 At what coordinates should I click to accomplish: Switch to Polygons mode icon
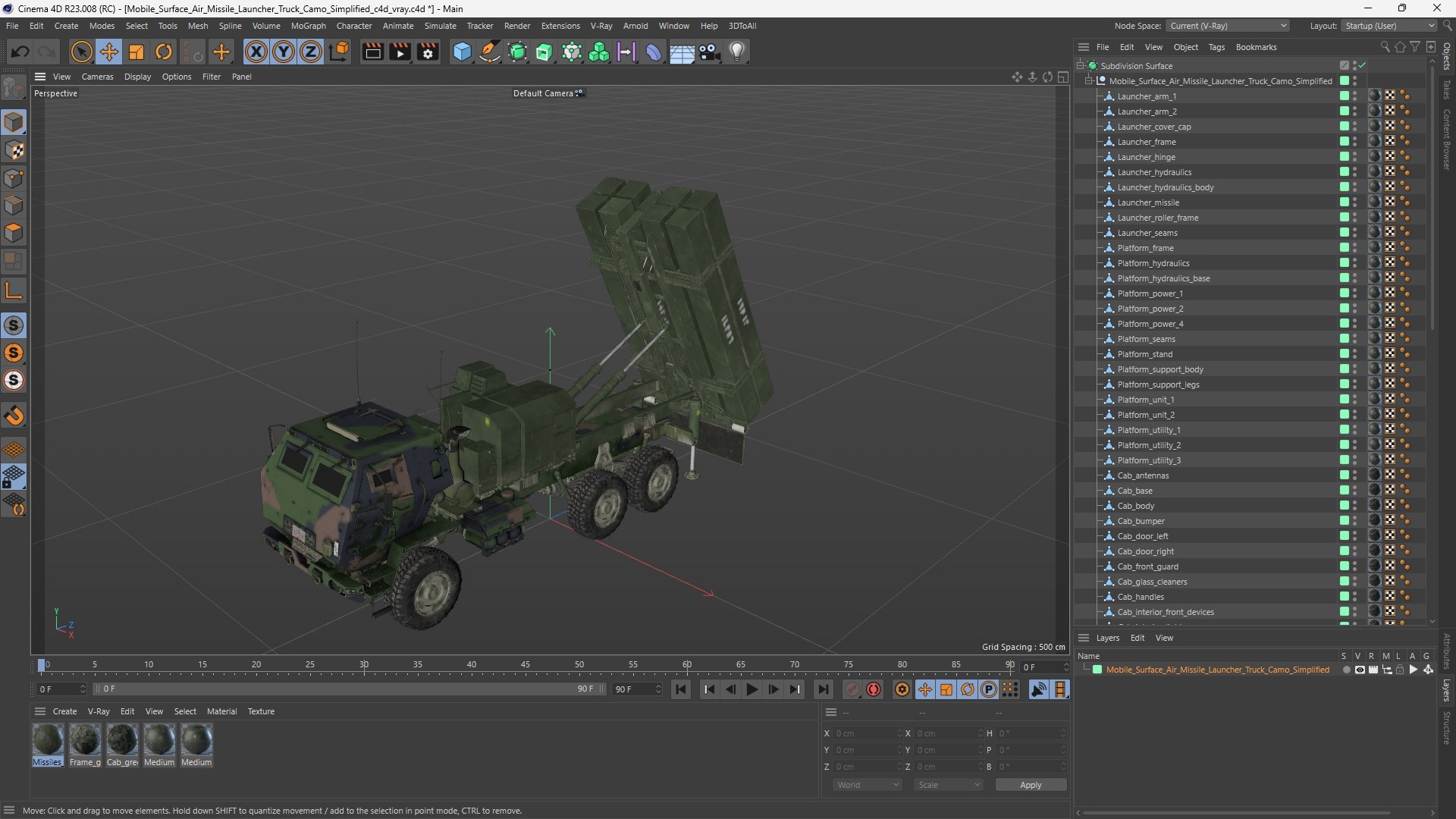click(x=14, y=233)
